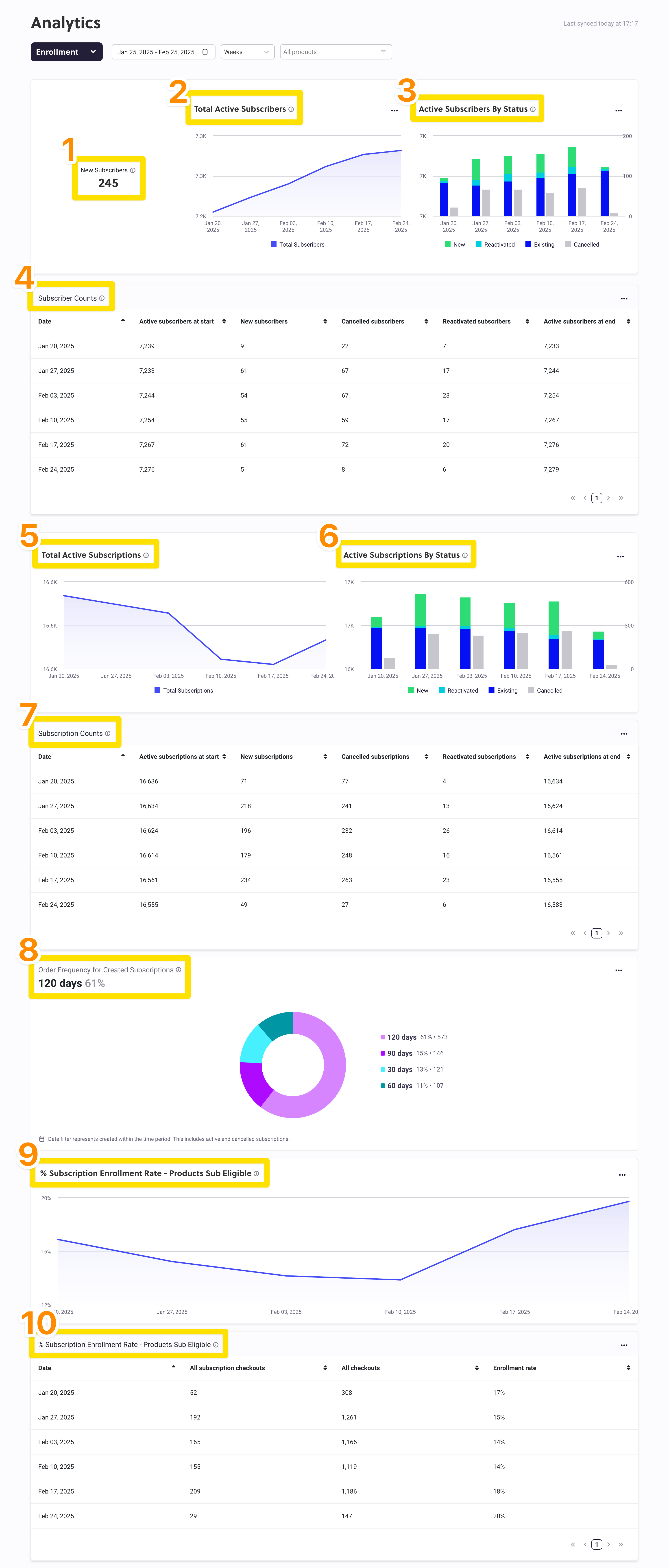Click info icon beside Enrollment Rate chart title
This screenshot has height=1568, width=669.
[x=256, y=1174]
